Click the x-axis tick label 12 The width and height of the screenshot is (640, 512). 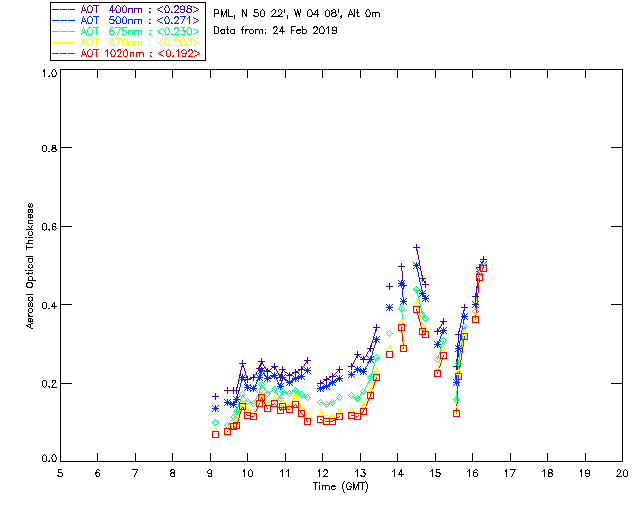tap(322, 474)
